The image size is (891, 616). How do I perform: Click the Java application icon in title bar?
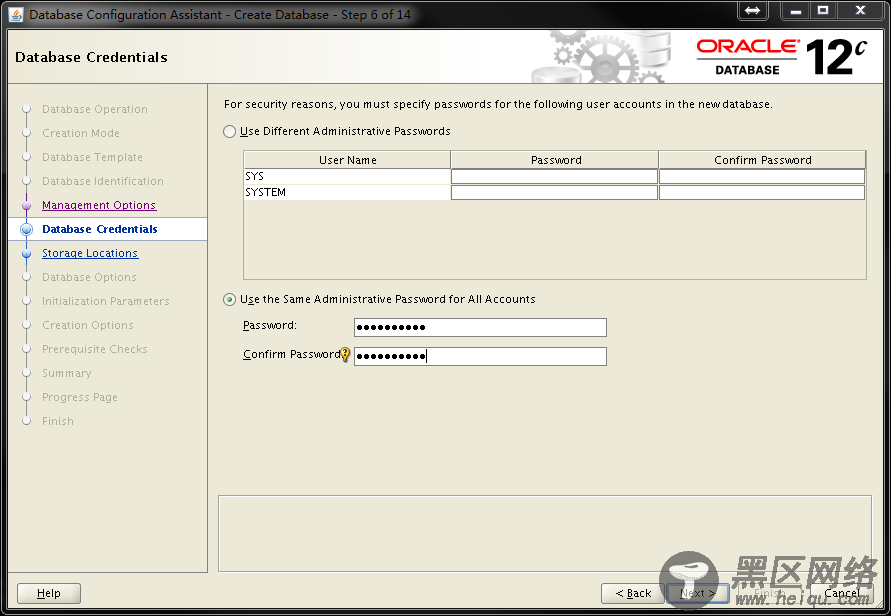tap(15, 14)
